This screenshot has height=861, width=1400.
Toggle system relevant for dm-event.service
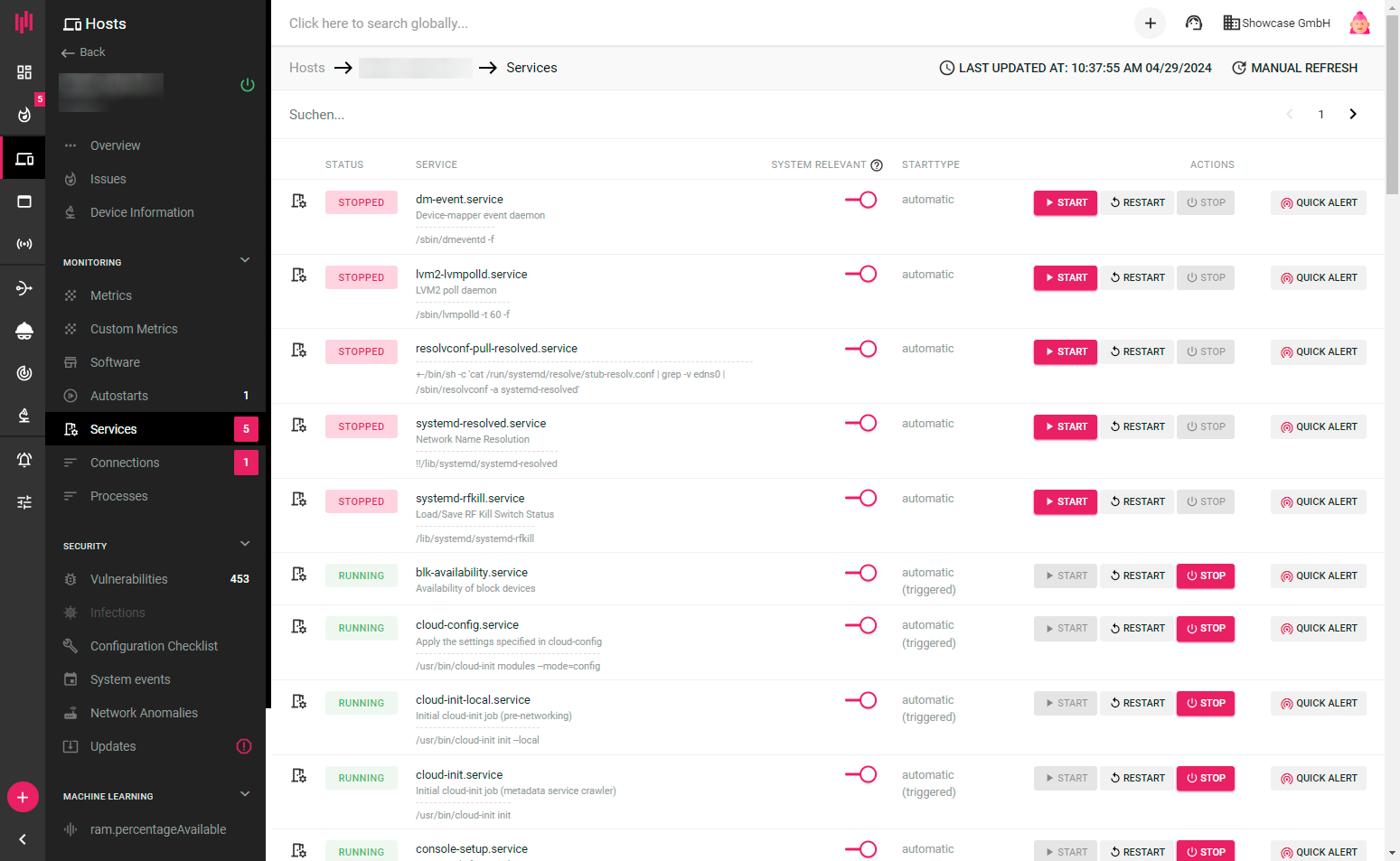coord(861,200)
